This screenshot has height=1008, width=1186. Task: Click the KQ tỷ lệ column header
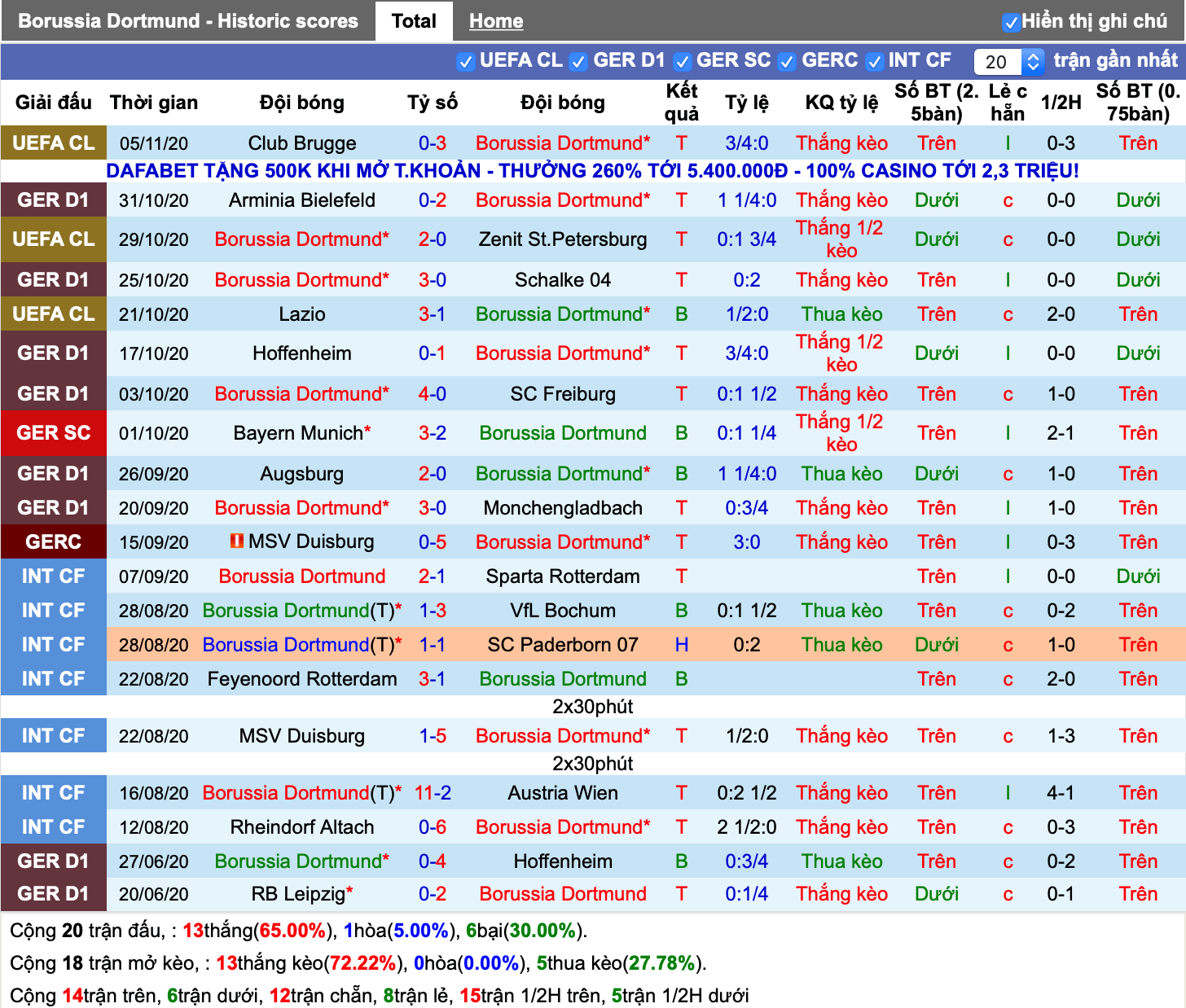click(x=841, y=103)
